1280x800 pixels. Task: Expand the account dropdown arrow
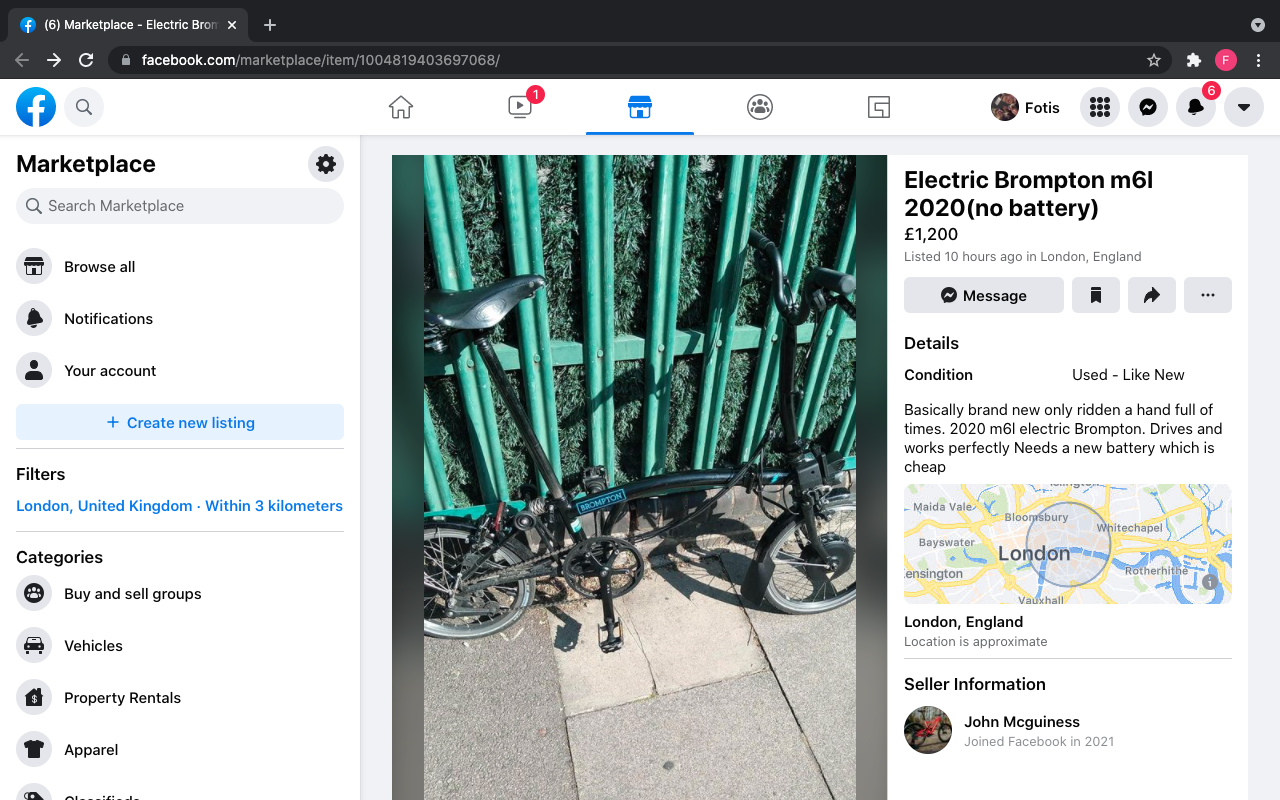point(1244,107)
